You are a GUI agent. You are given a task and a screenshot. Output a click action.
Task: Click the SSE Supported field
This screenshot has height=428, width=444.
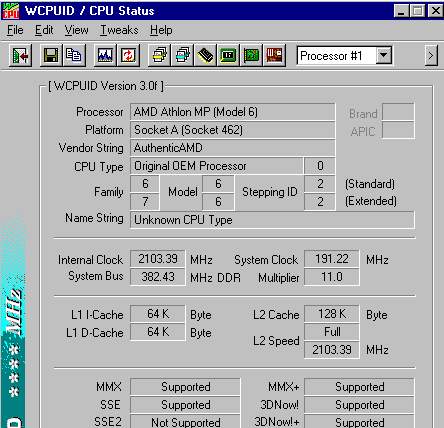[185, 405]
